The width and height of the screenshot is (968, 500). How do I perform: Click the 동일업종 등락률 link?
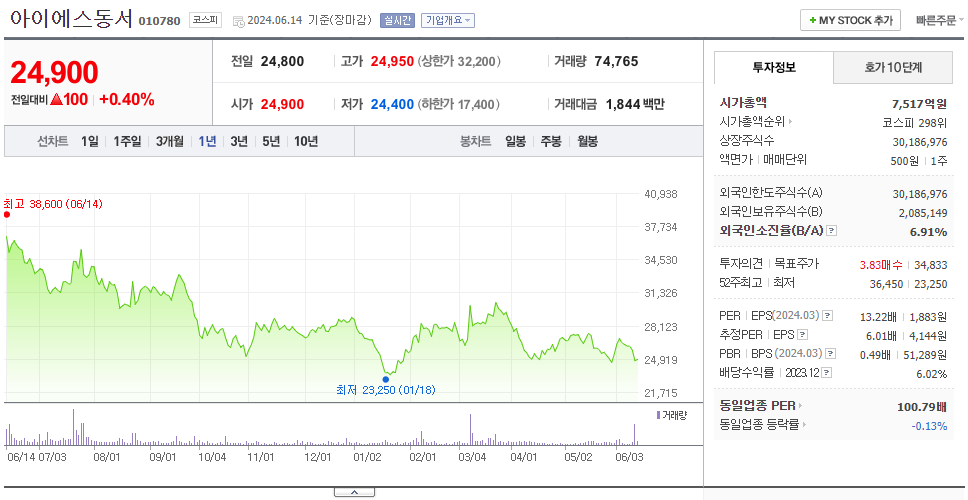tap(760, 425)
